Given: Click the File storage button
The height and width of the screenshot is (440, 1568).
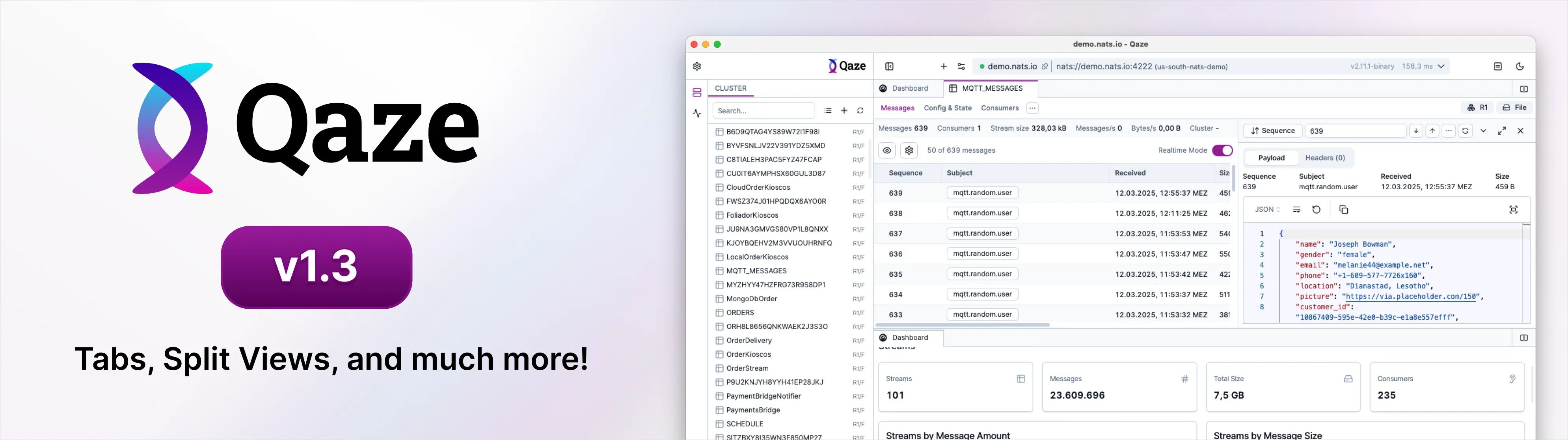Looking at the screenshot, I should pyautogui.click(x=1514, y=108).
